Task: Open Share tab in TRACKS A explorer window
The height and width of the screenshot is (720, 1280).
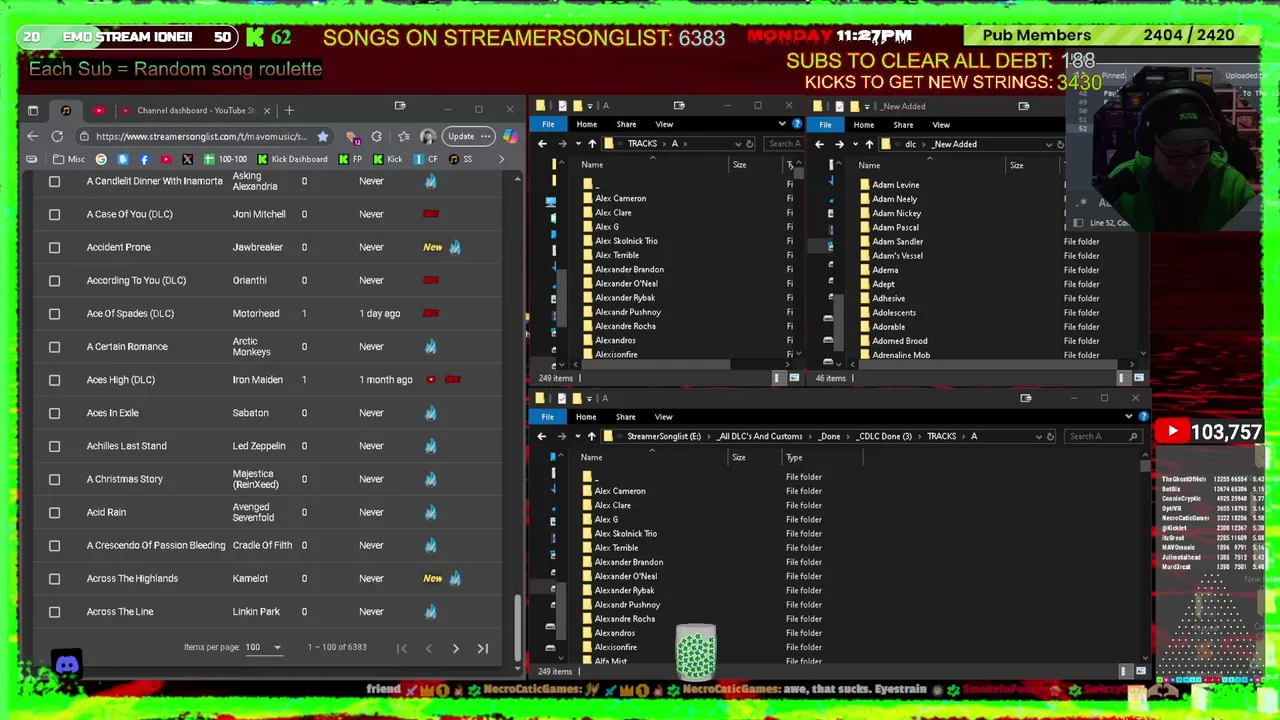Action: point(626,124)
